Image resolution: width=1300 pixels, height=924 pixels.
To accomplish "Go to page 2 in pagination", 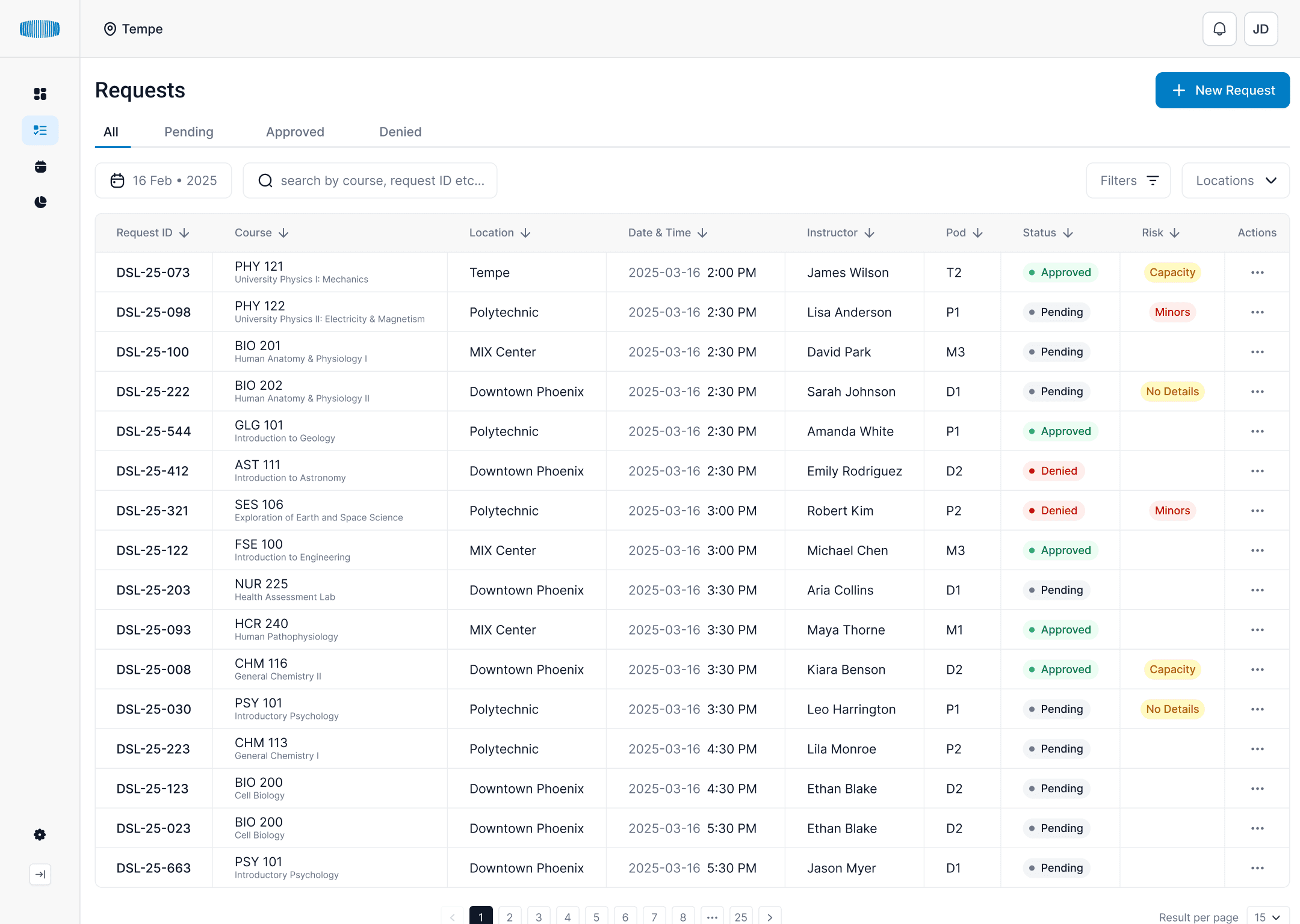I will point(509,916).
